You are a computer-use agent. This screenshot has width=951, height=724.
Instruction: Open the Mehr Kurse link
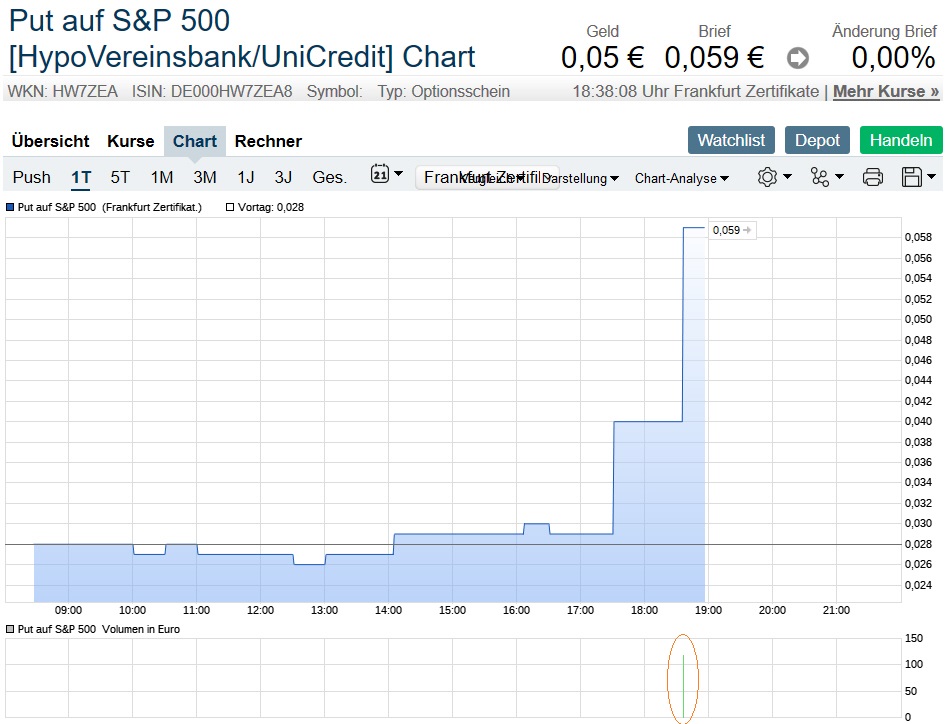click(x=886, y=92)
